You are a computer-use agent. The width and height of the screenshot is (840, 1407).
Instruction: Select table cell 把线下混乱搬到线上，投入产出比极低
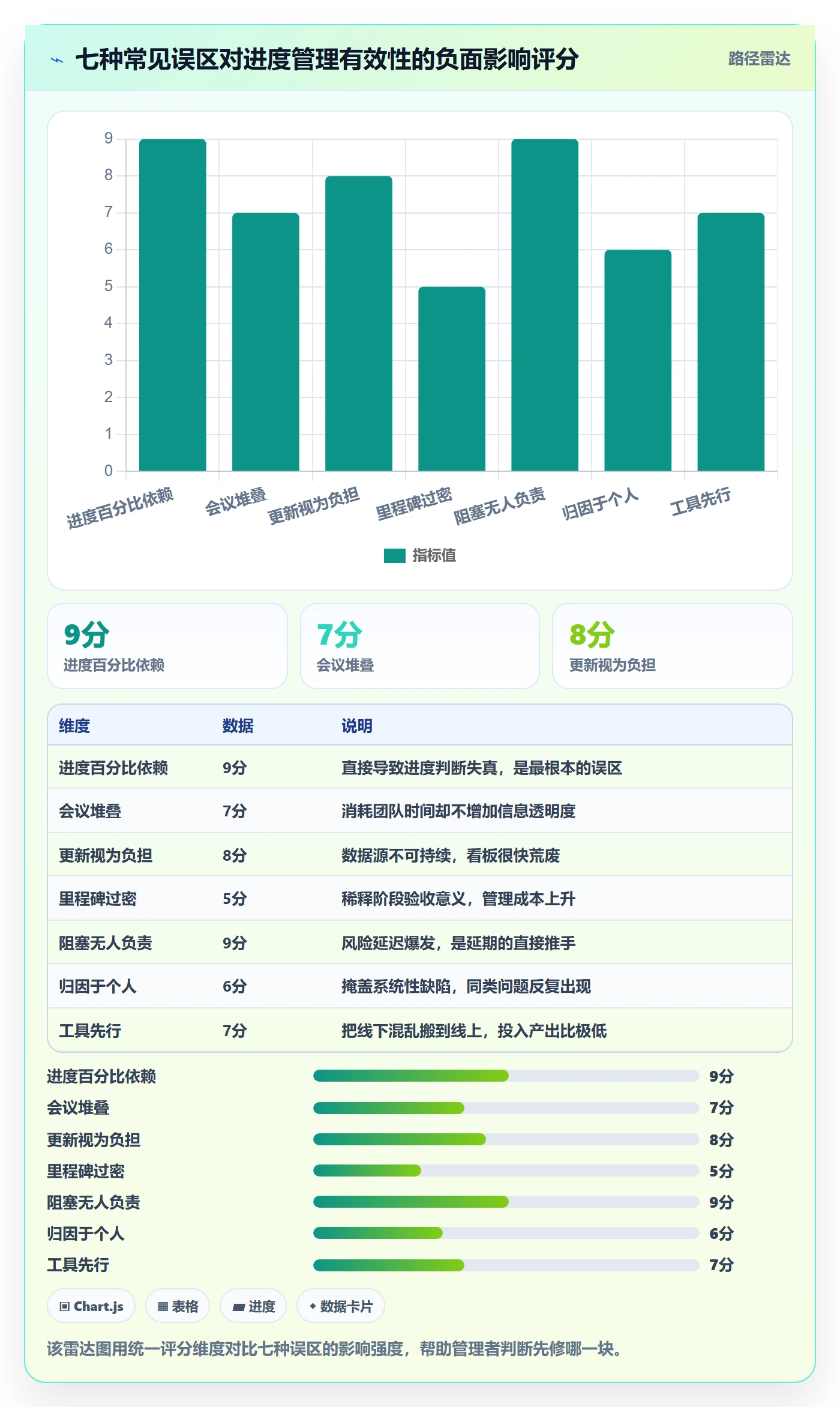[x=474, y=1031]
